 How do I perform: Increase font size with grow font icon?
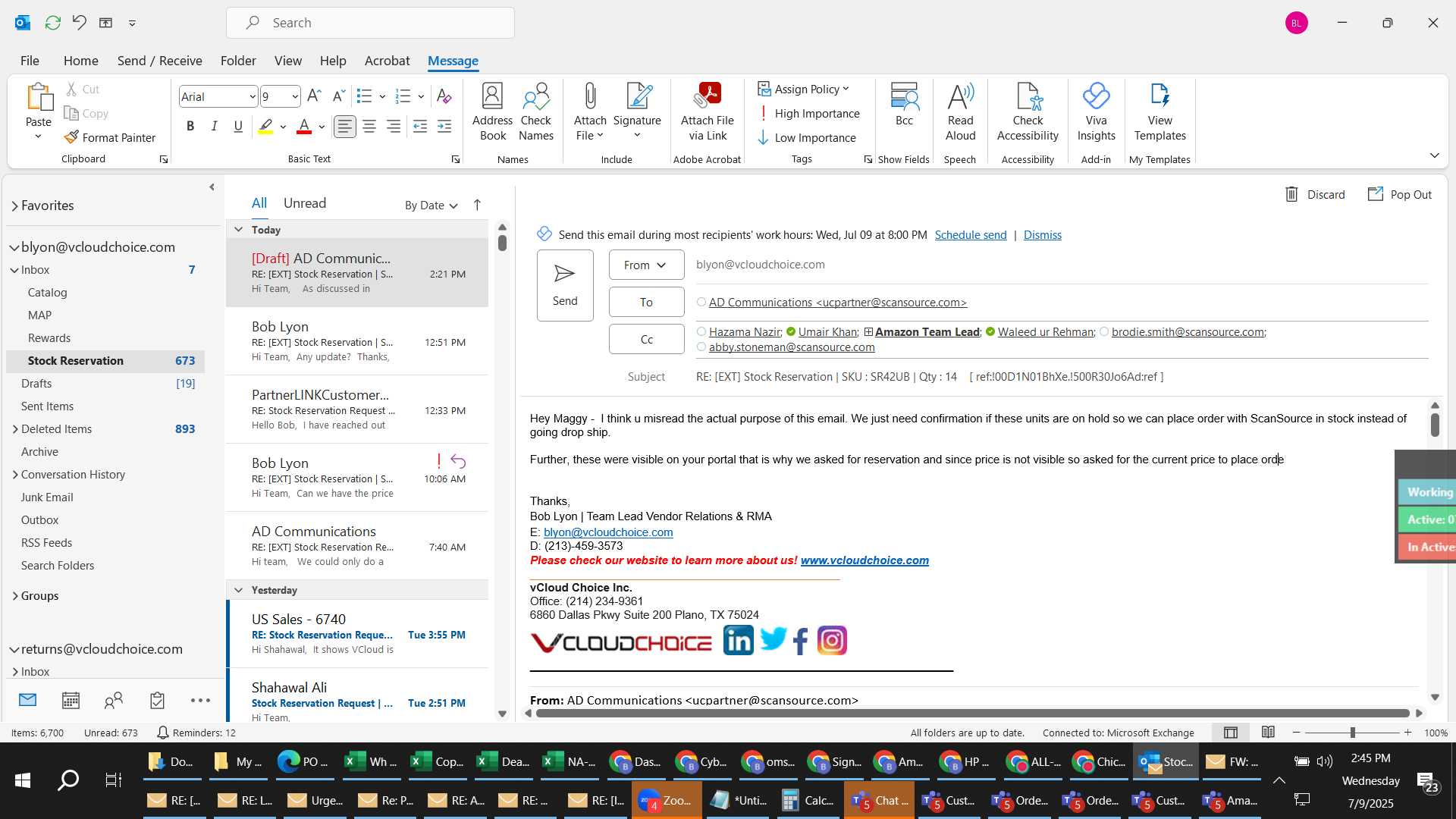tap(314, 96)
